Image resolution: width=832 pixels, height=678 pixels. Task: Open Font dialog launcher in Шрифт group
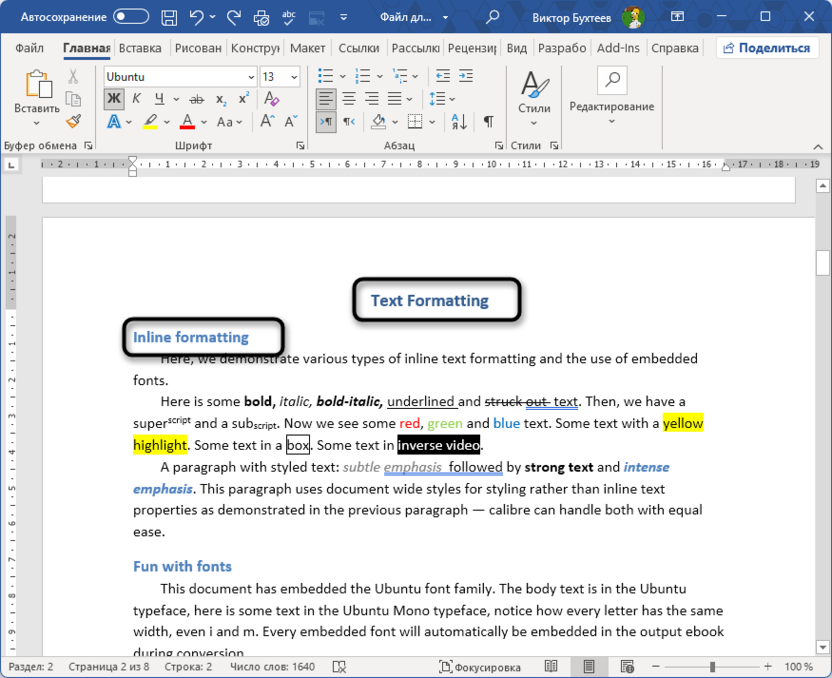(300, 145)
